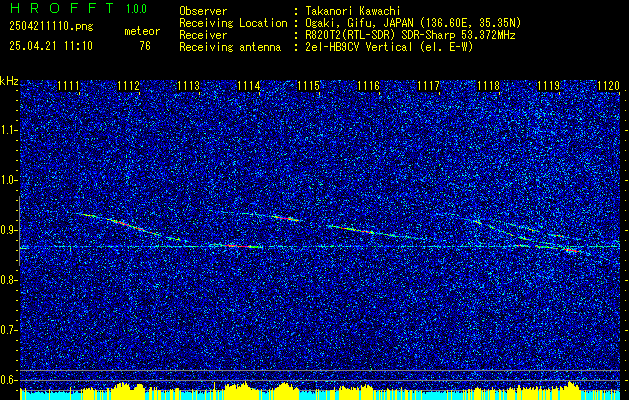Click the 1118 time axis marker
Viewport: 629px width, 400px height.
click(489, 86)
